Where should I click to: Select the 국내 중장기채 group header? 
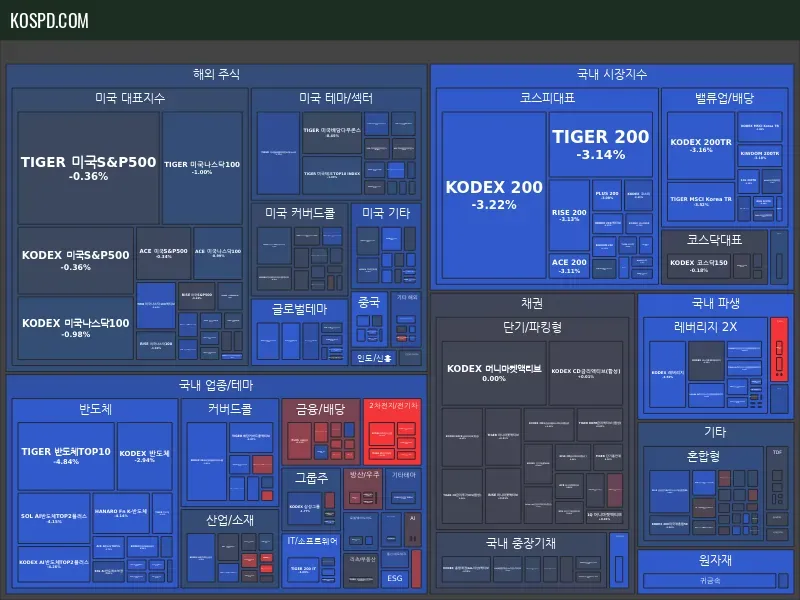coord(520,543)
